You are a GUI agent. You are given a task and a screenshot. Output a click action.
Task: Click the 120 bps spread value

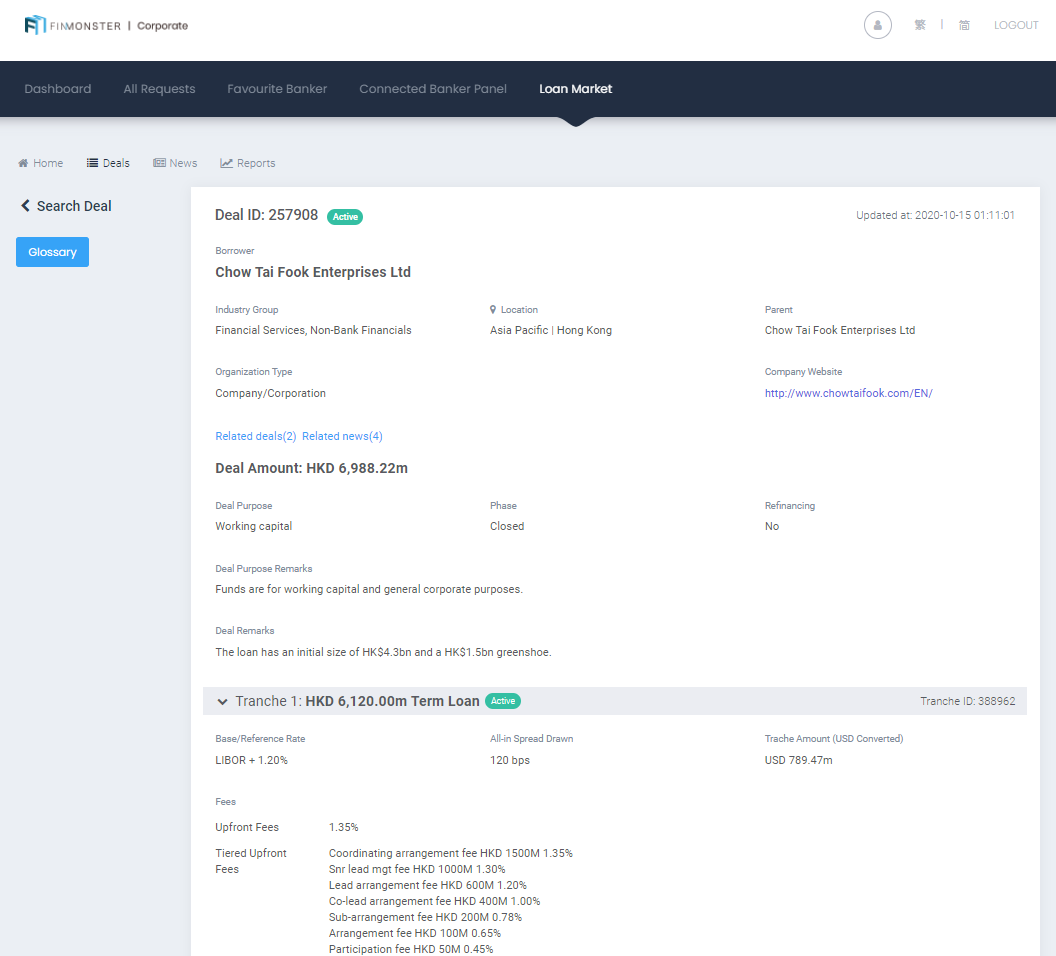(x=510, y=760)
